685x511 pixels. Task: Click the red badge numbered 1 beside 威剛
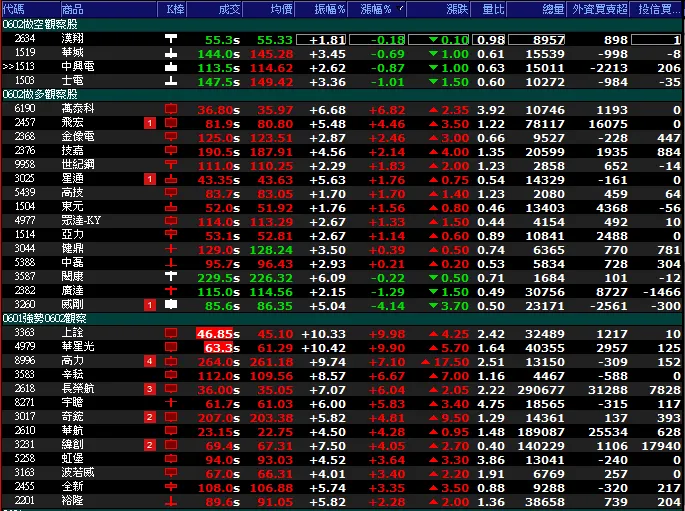(150, 305)
